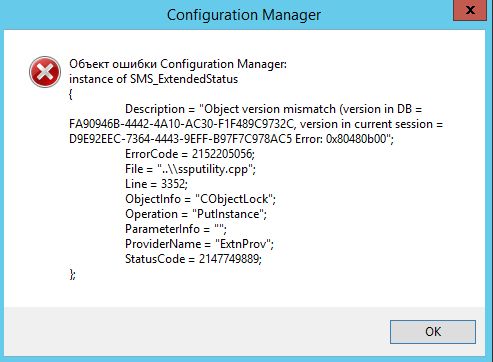
Task: Click the red error icon
Action: [x=45, y=72]
